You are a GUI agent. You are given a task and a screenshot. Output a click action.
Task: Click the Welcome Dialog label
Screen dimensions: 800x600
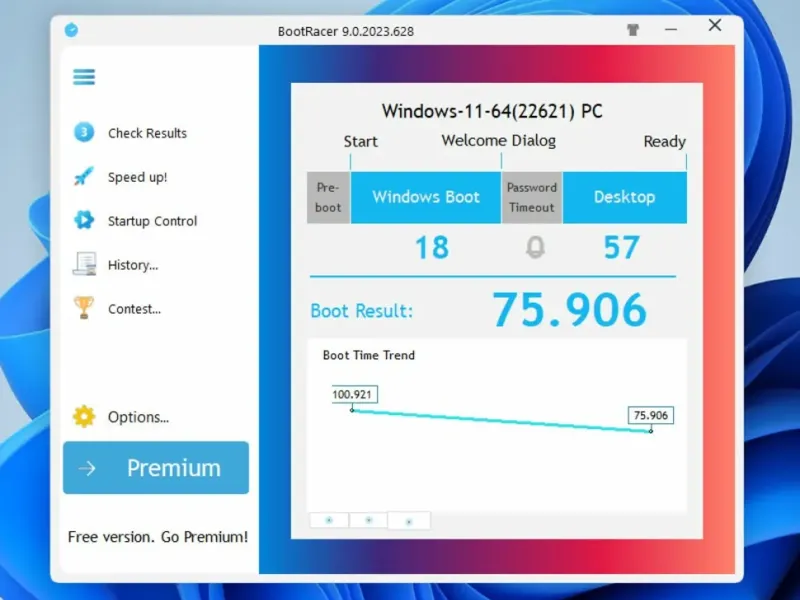[498, 140]
